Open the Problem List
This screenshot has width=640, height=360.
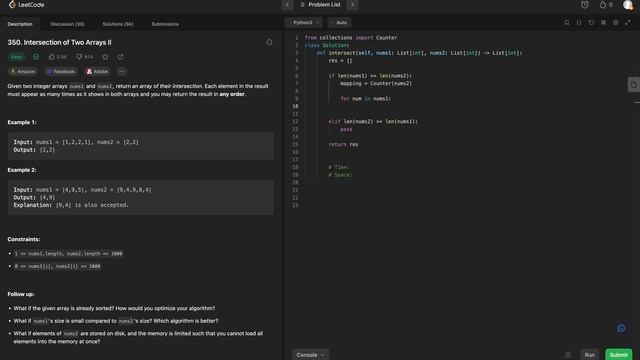[x=320, y=5]
